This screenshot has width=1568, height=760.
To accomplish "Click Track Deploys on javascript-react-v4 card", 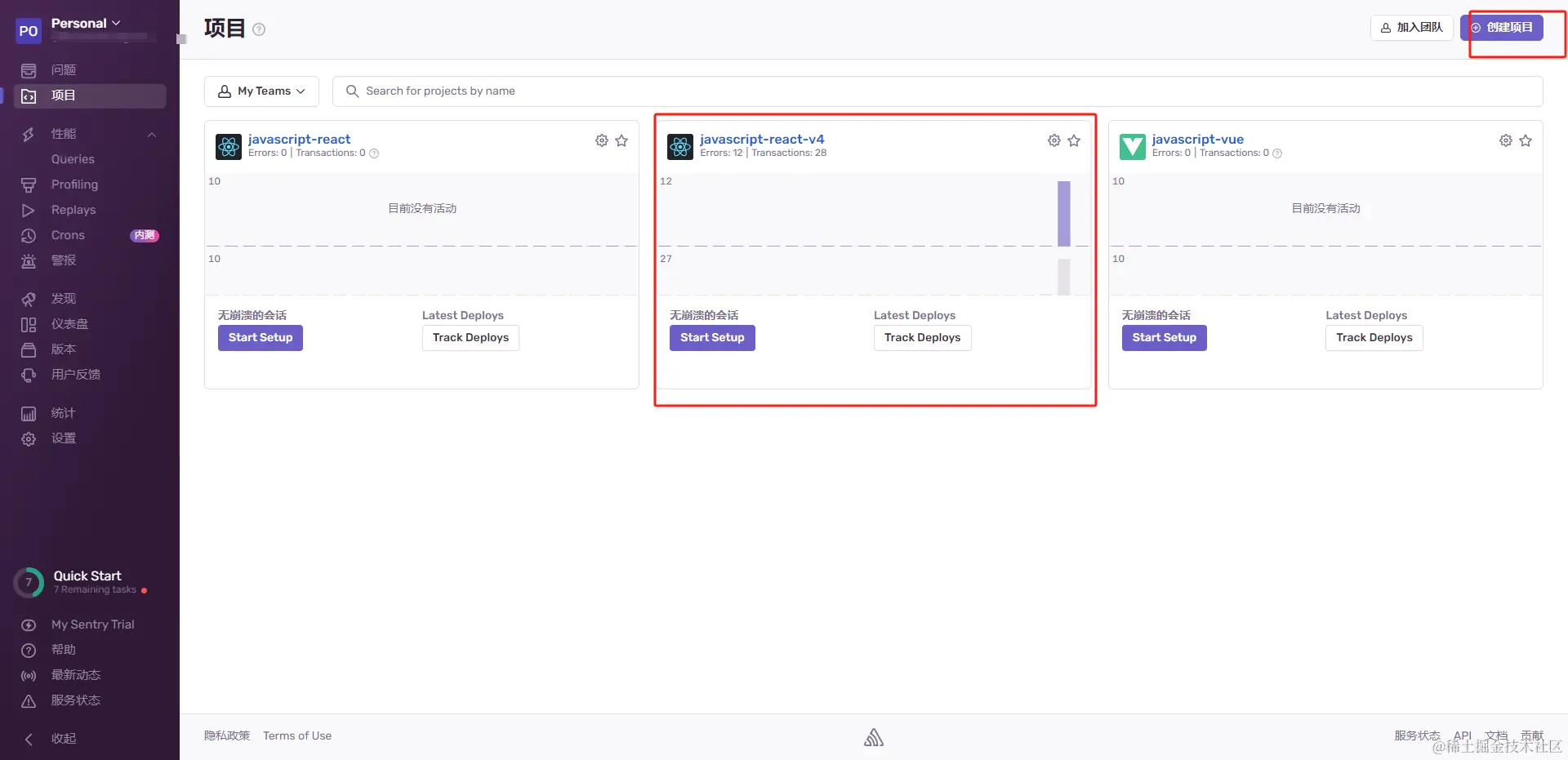I will tap(923, 338).
